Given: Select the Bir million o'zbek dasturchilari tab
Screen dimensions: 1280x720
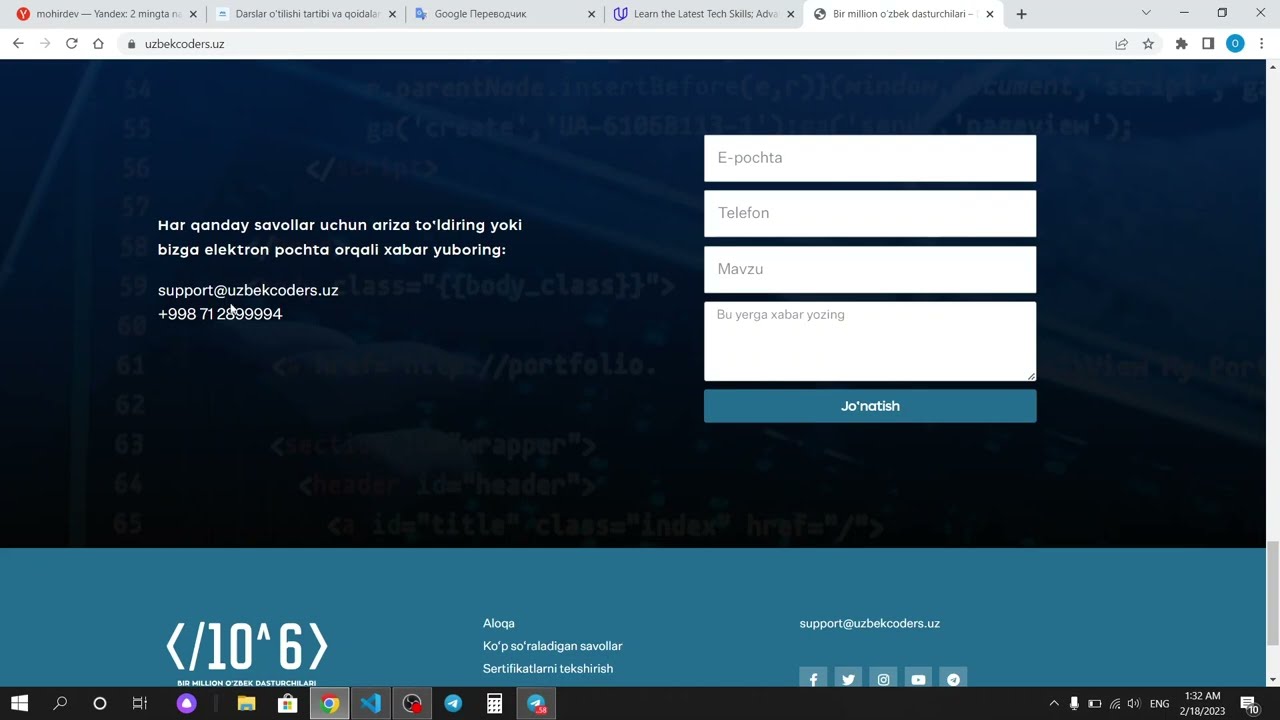Looking at the screenshot, I should pyautogui.click(x=903, y=14).
